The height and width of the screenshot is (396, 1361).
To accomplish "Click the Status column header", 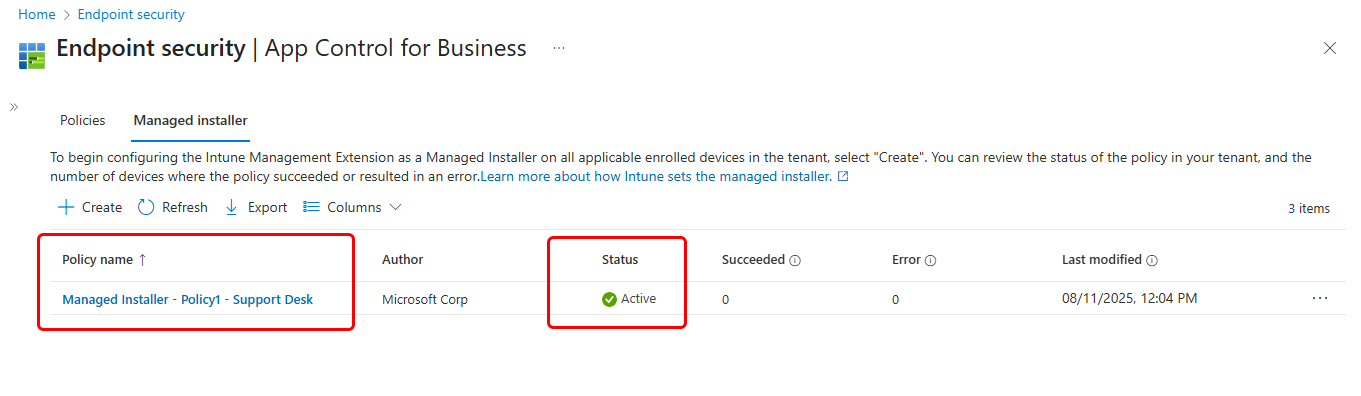I will (x=619, y=259).
